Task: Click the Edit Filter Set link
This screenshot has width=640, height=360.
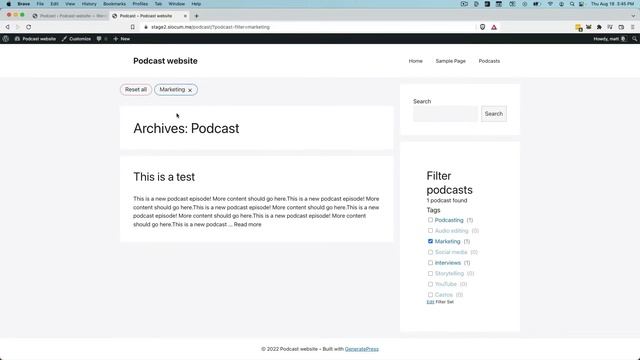Action: [x=430, y=302]
